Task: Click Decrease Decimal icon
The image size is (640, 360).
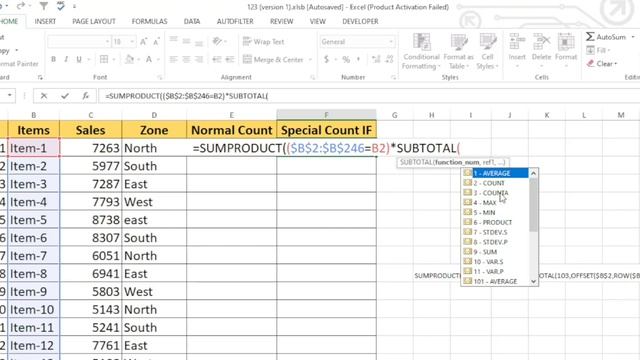Action: 389,60
